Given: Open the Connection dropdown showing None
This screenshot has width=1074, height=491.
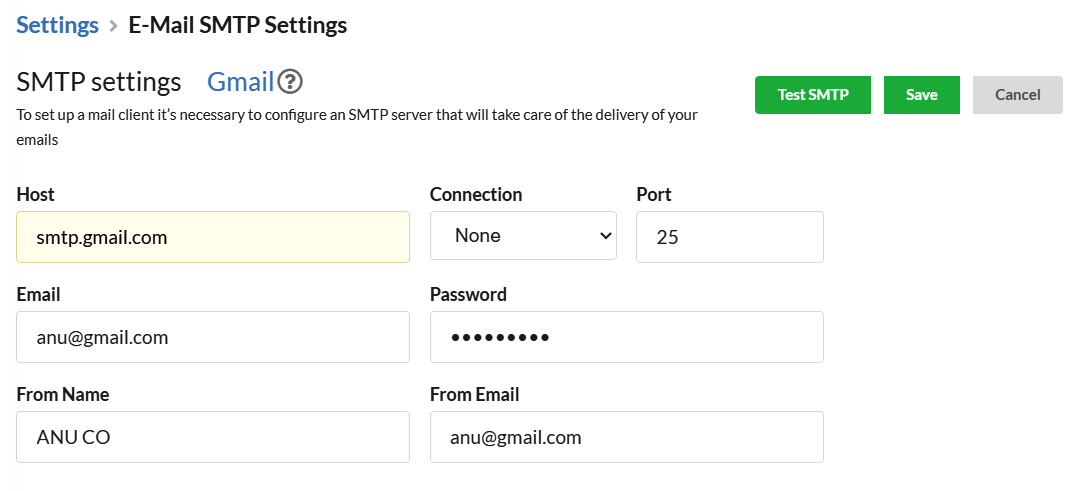Looking at the screenshot, I should 523,236.
